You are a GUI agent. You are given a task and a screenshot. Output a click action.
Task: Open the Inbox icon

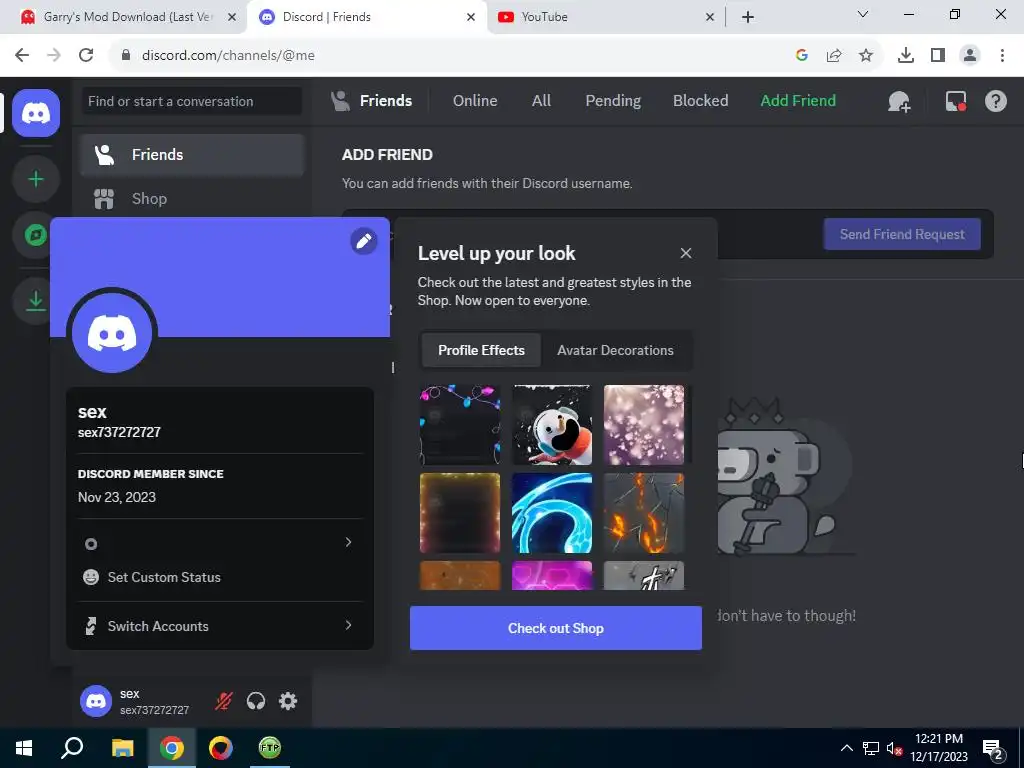(x=955, y=101)
